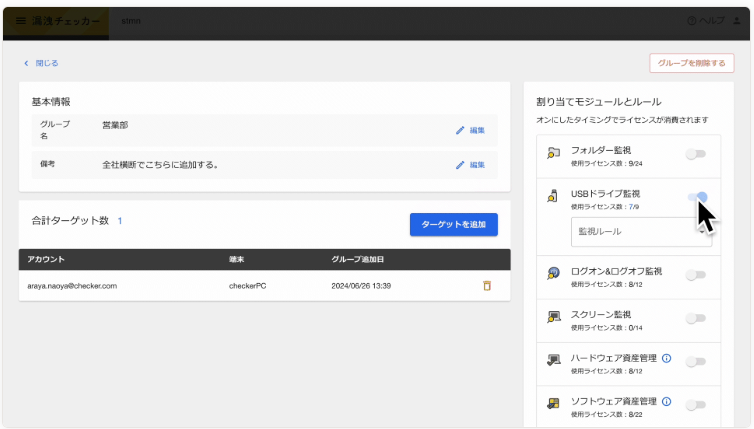Image resolution: width=754 pixels, height=429 pixels.
Task: Turn on ログオン&ログオフ監視 switch
Action: [696, 275]
